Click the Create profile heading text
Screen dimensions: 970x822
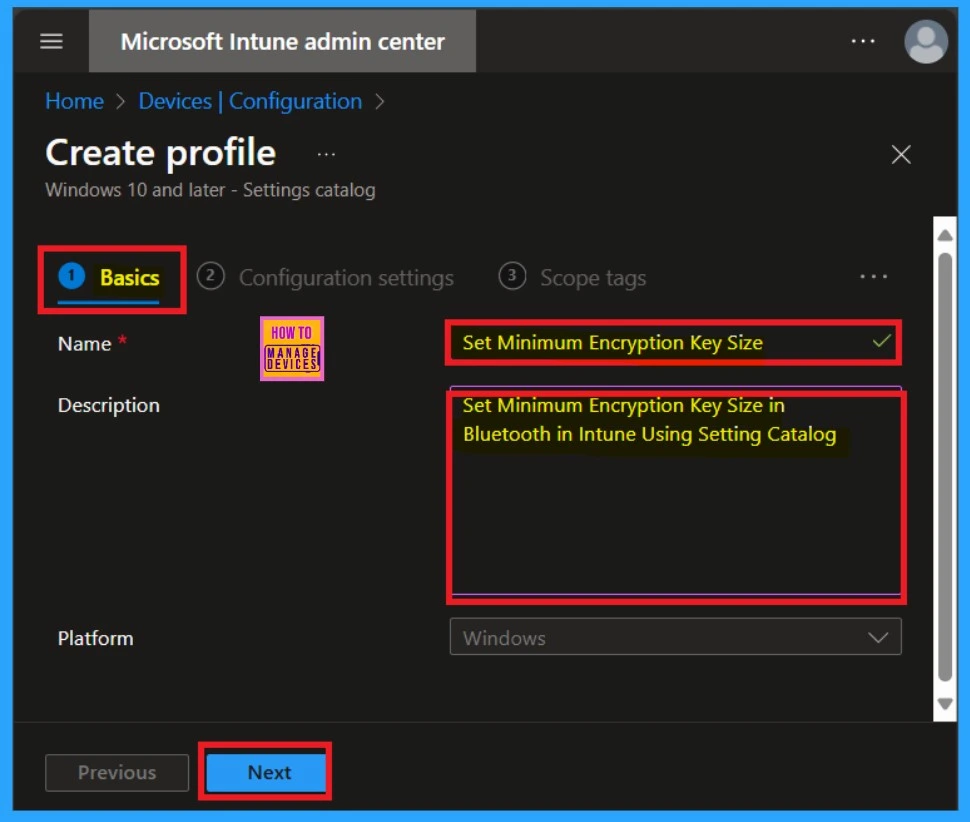coord(161,153)
